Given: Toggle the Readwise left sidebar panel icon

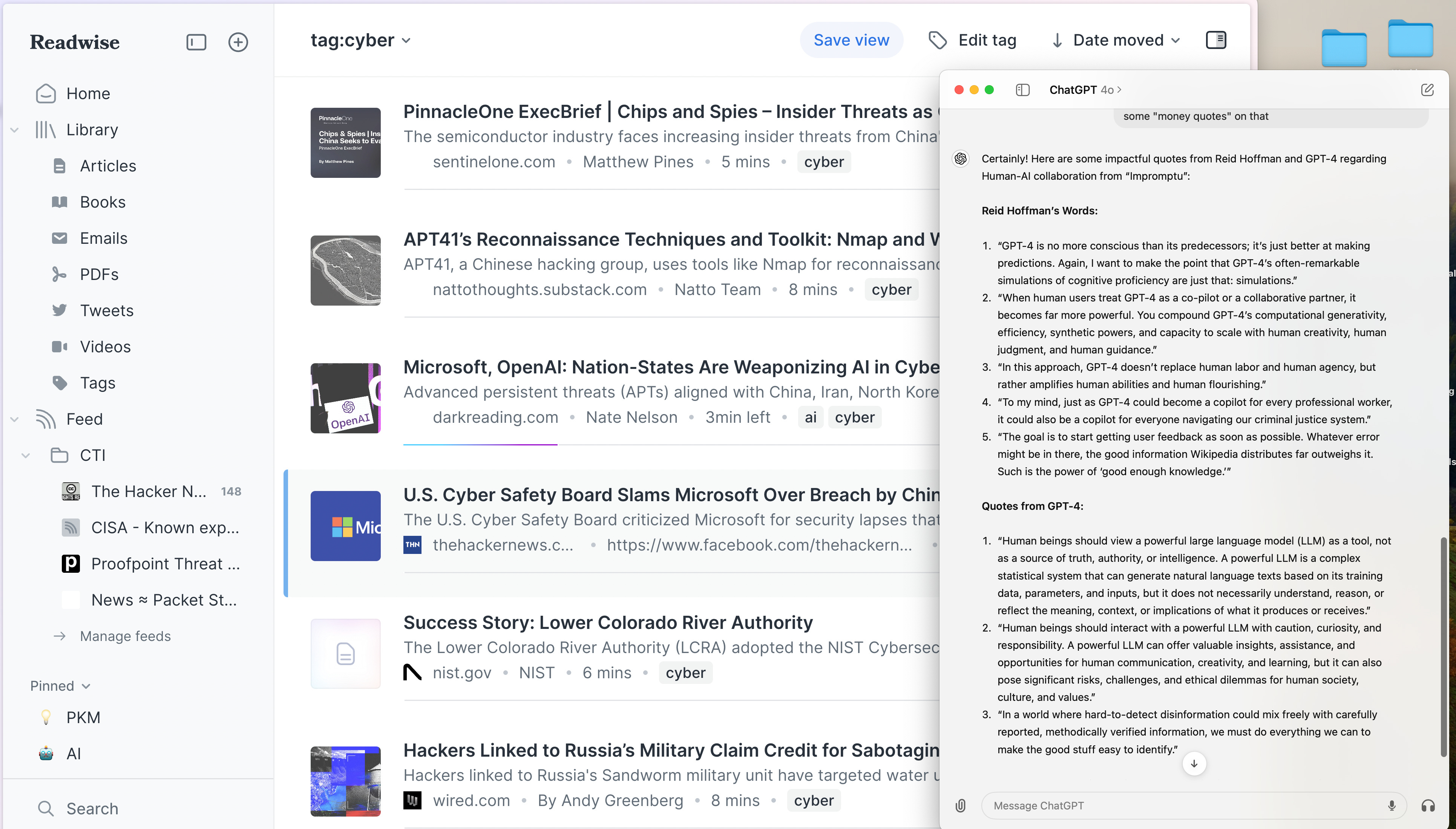Looking at the screenshot, I should pos(196,42).
